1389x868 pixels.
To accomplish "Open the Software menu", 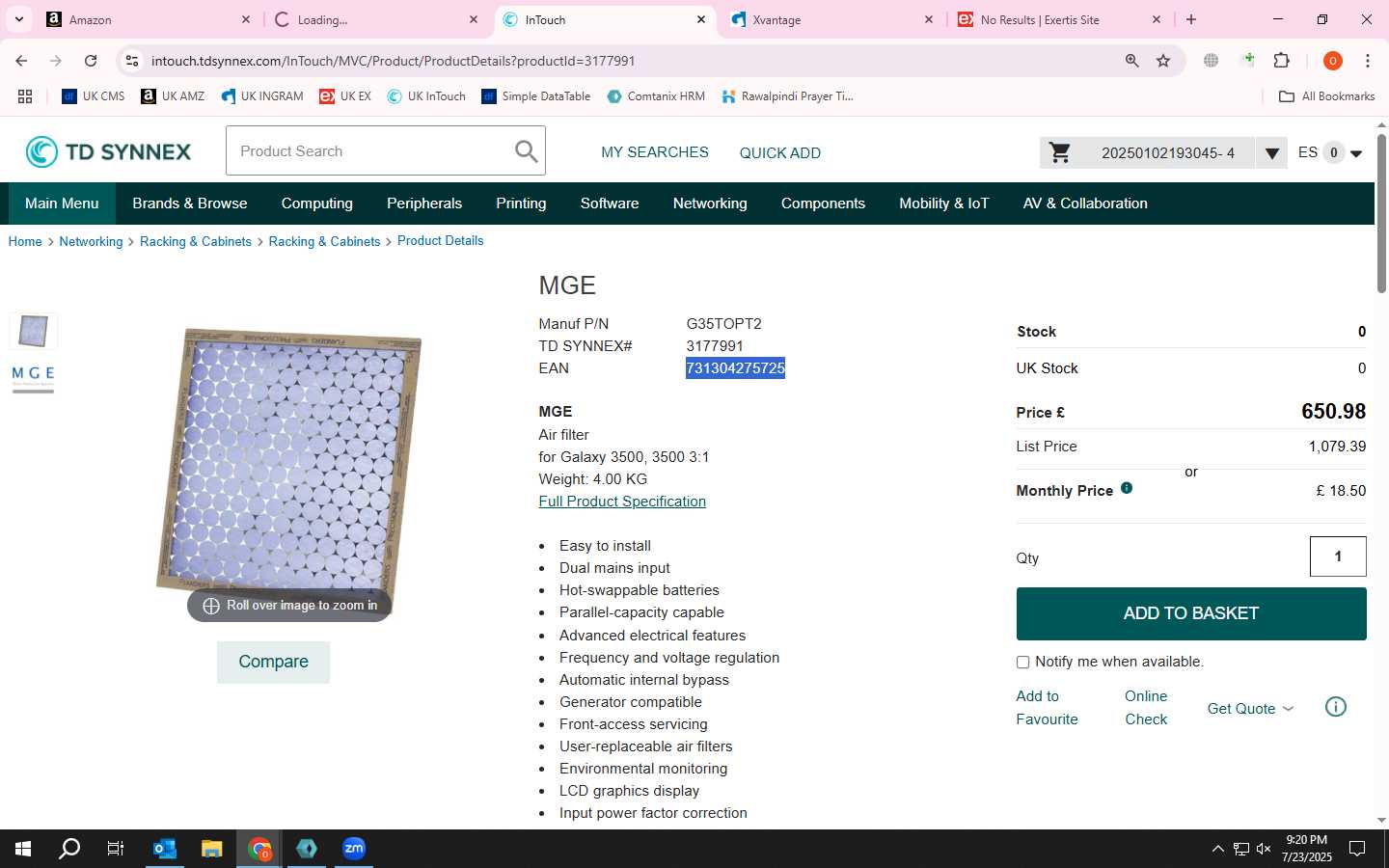I will coord(610,203).
